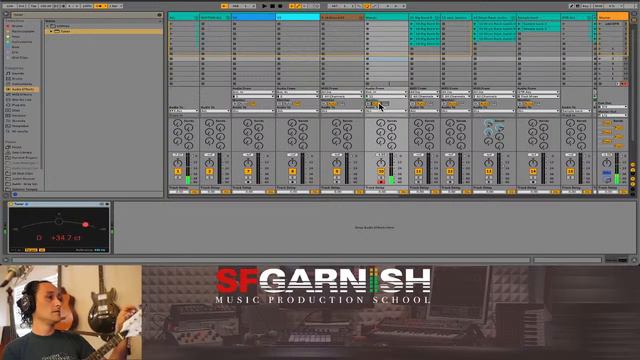The image size is (640, 360).
Task: Click the transport Stop button
Action: [x=272, y=6]
